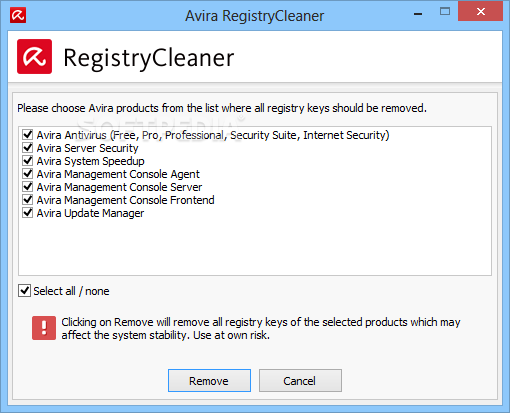Click the RegistryCleaner header title
The image size is (510, 413).
tap(149, 58)
